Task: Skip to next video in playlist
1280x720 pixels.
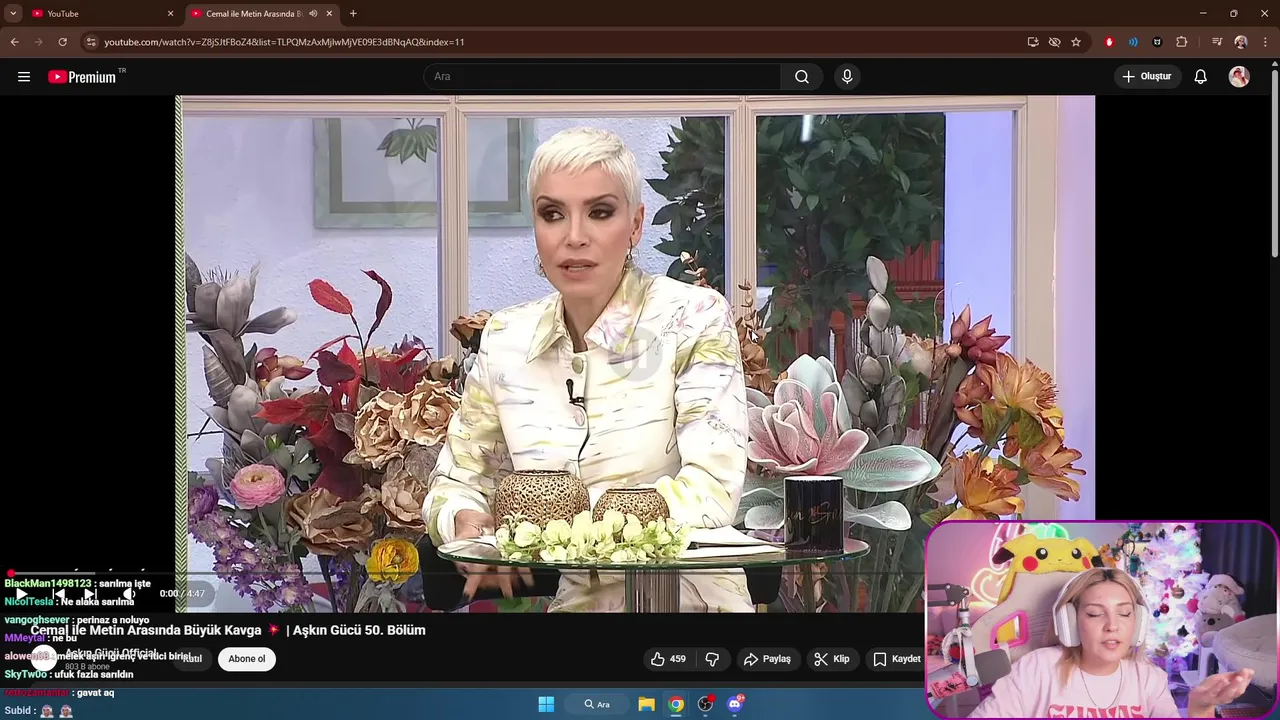Action: pos(90,593)
